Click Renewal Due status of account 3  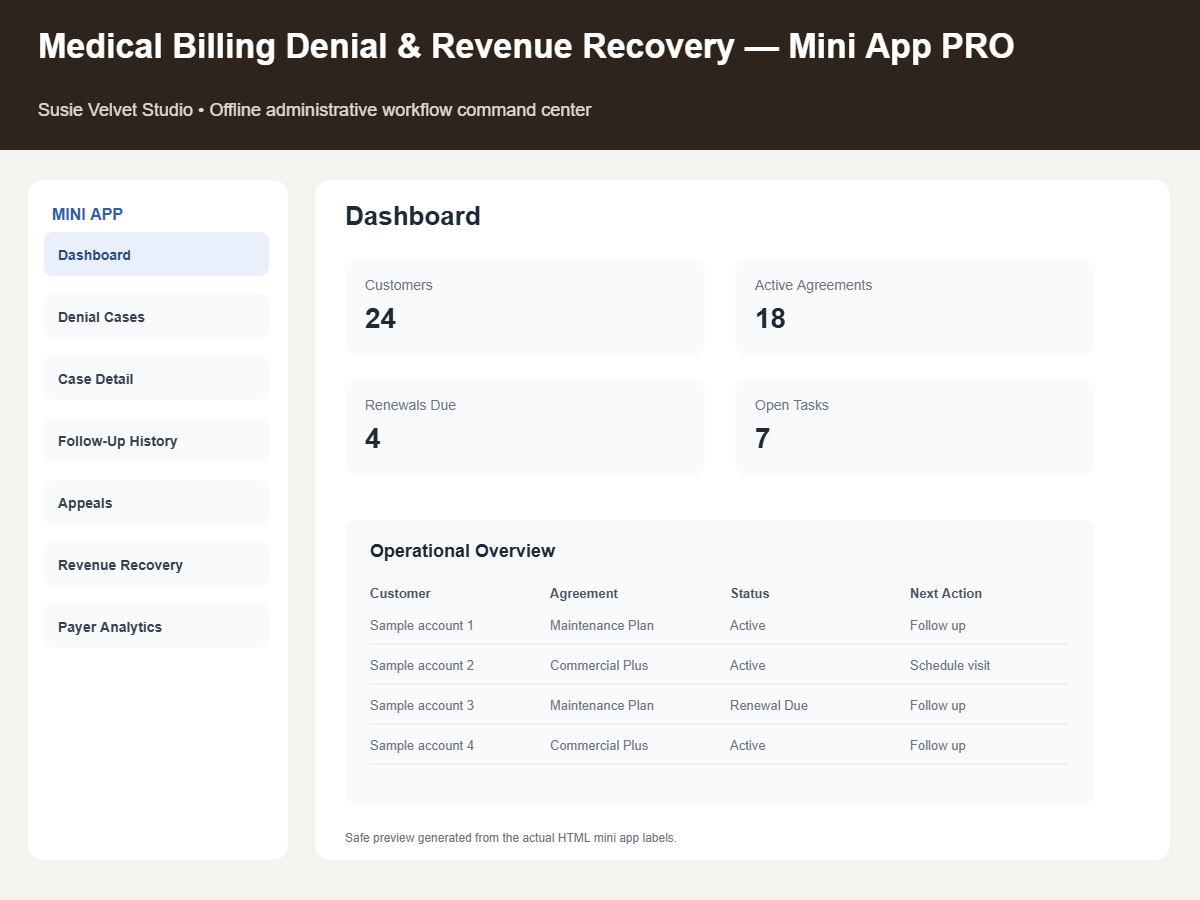(x=769, y=705)
